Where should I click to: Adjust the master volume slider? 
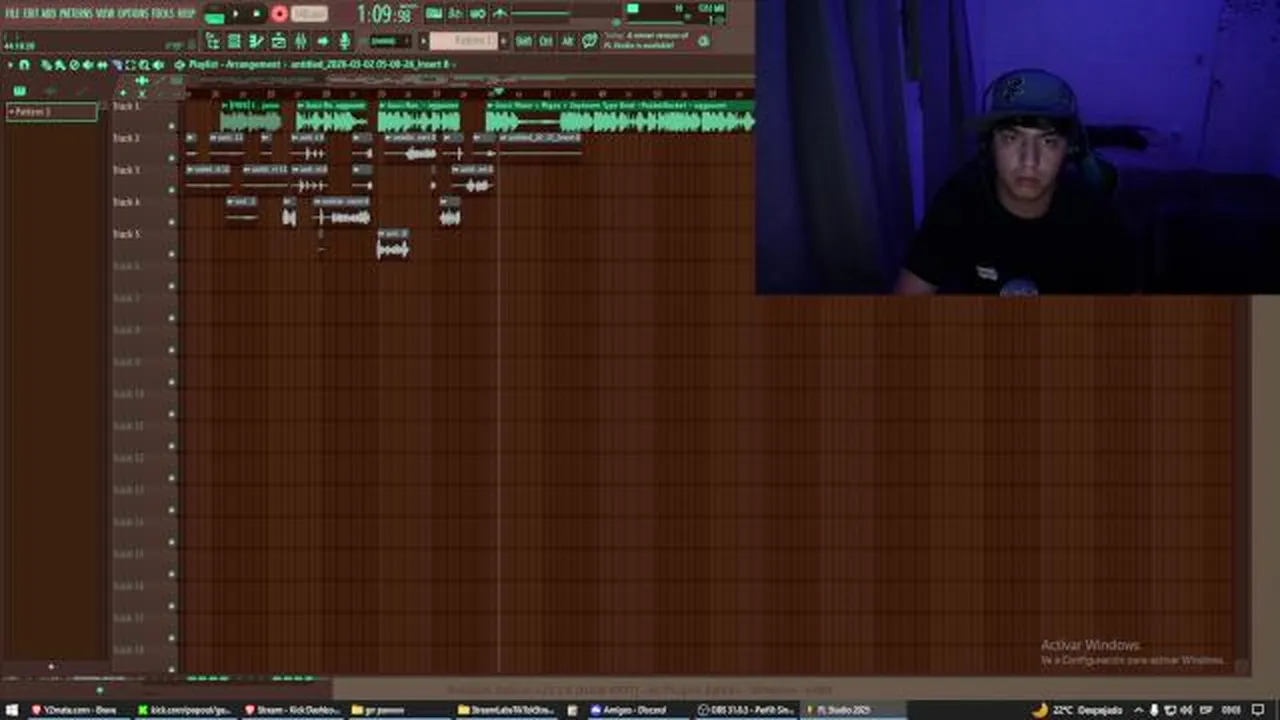(x=541, y=13)
